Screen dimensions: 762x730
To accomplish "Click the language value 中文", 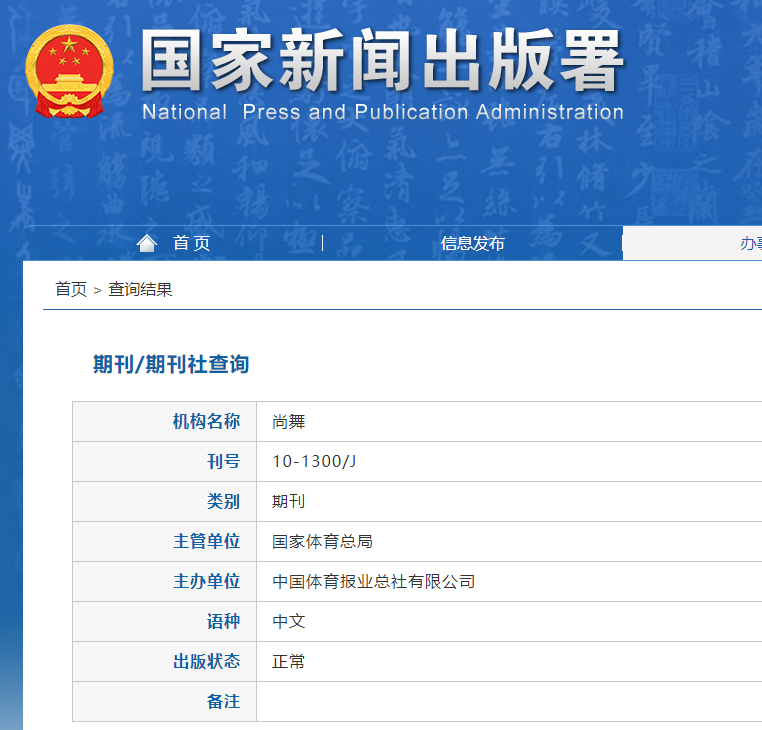I will (289, 621).
